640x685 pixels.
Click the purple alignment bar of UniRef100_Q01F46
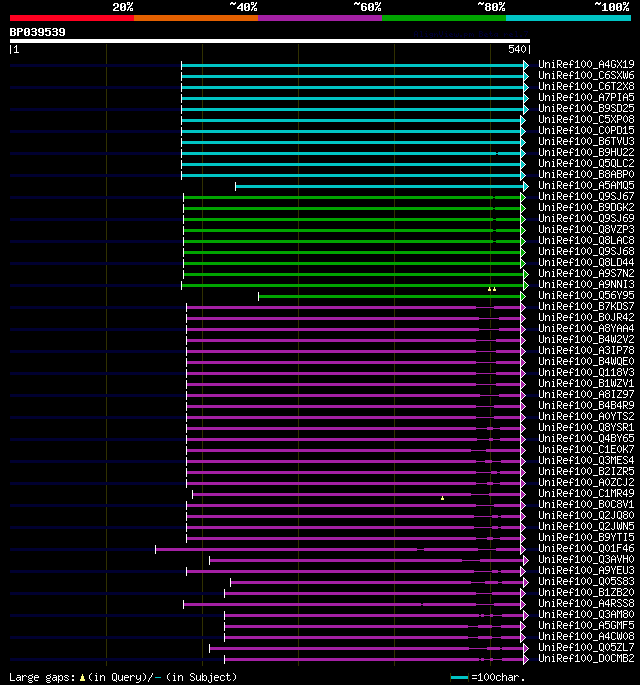[x=338, y=549]
